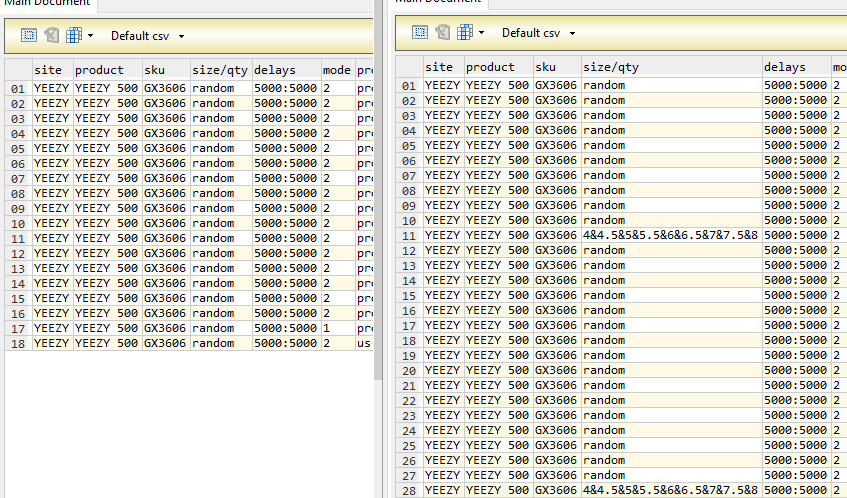Click 'random' size cell in right pane row 15

(671, 295)
